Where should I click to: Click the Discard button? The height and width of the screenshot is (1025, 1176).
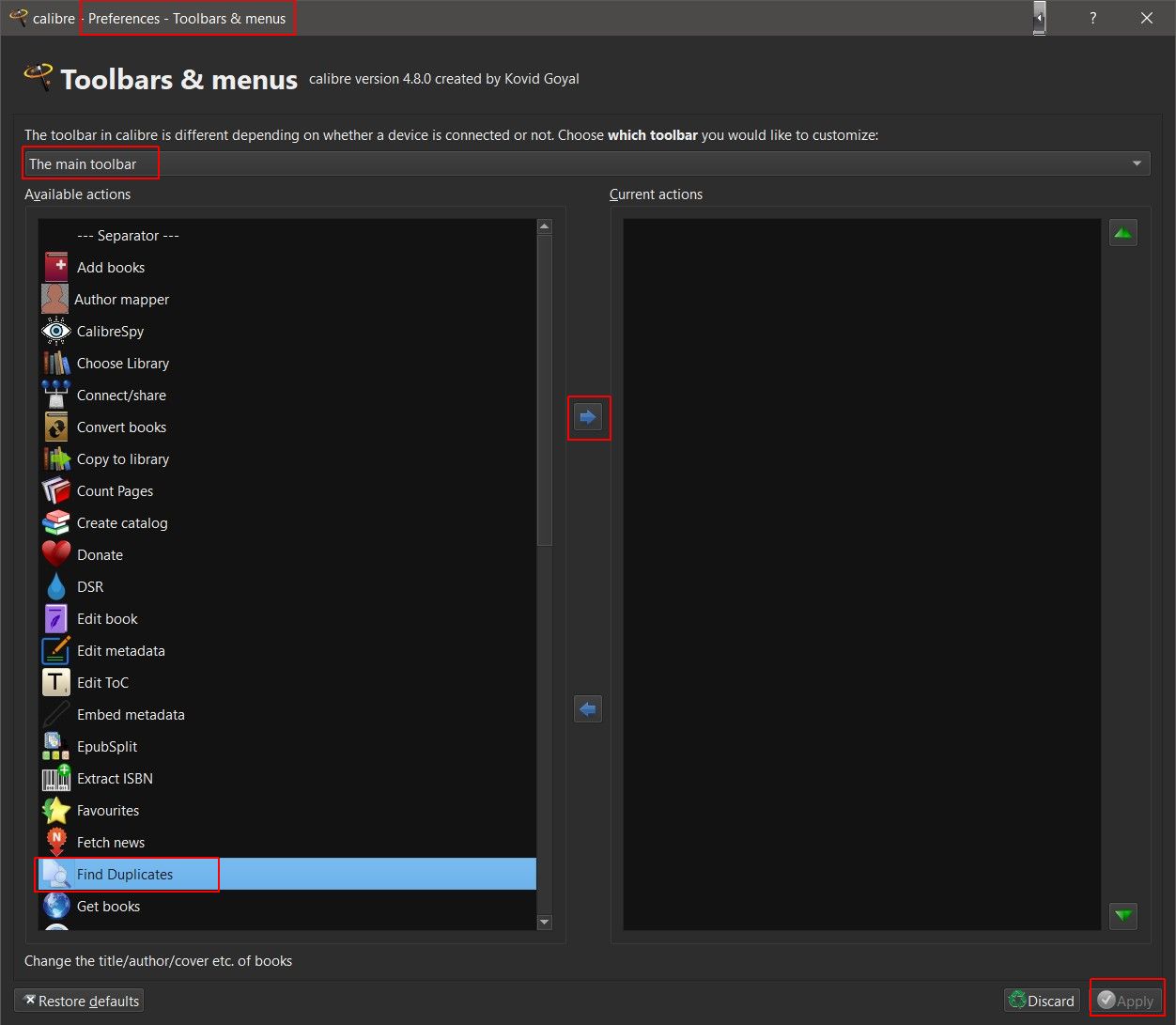1042,1001
